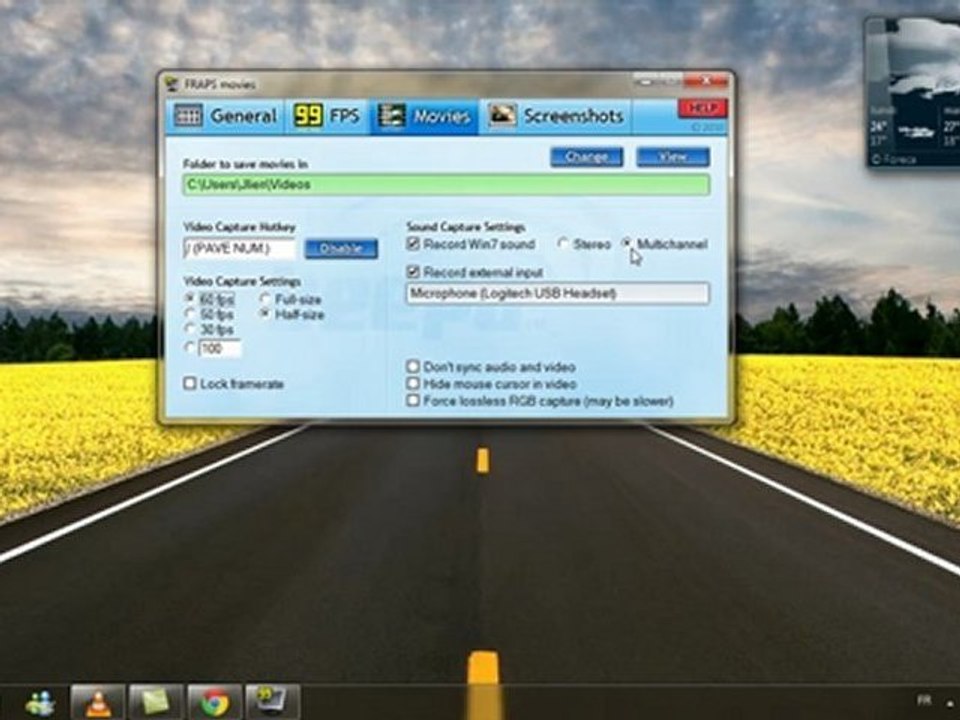The image size is (960, 720).
Task: Open VLC media player from the taskbar
Action: pos(98,702)
